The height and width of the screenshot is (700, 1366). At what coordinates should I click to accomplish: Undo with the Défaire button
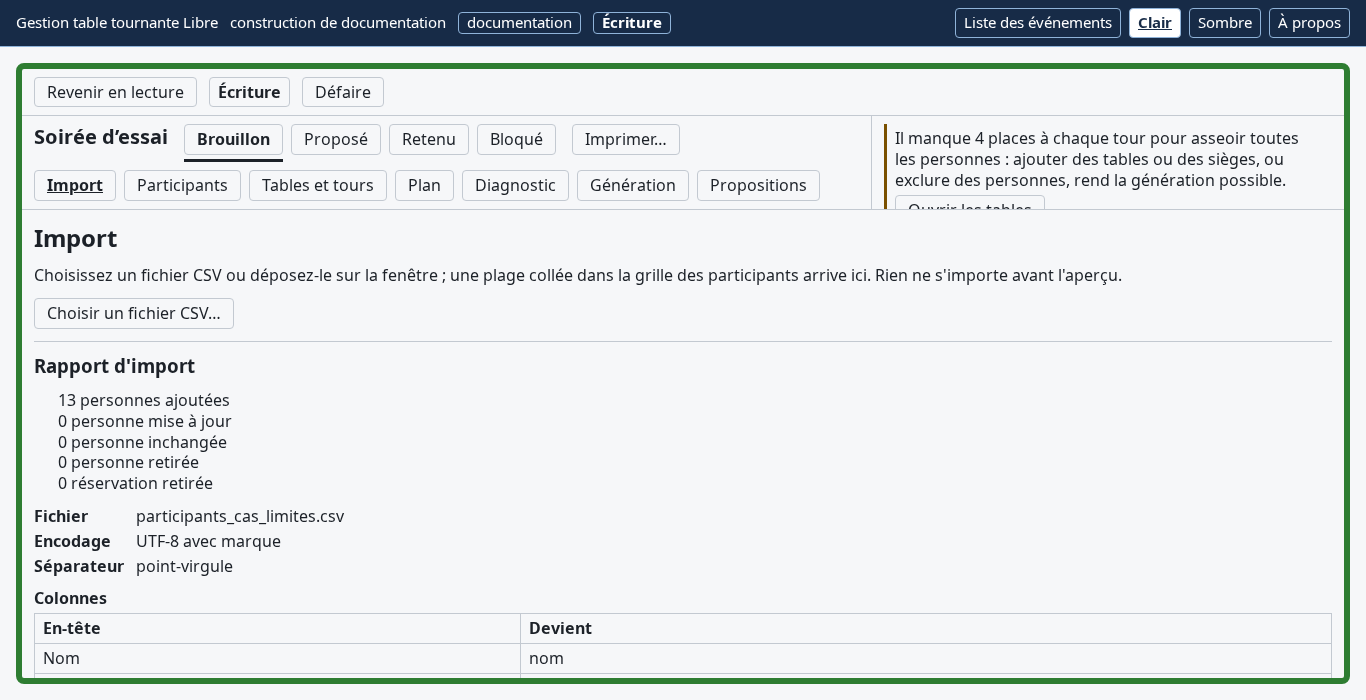coord(343,92)
